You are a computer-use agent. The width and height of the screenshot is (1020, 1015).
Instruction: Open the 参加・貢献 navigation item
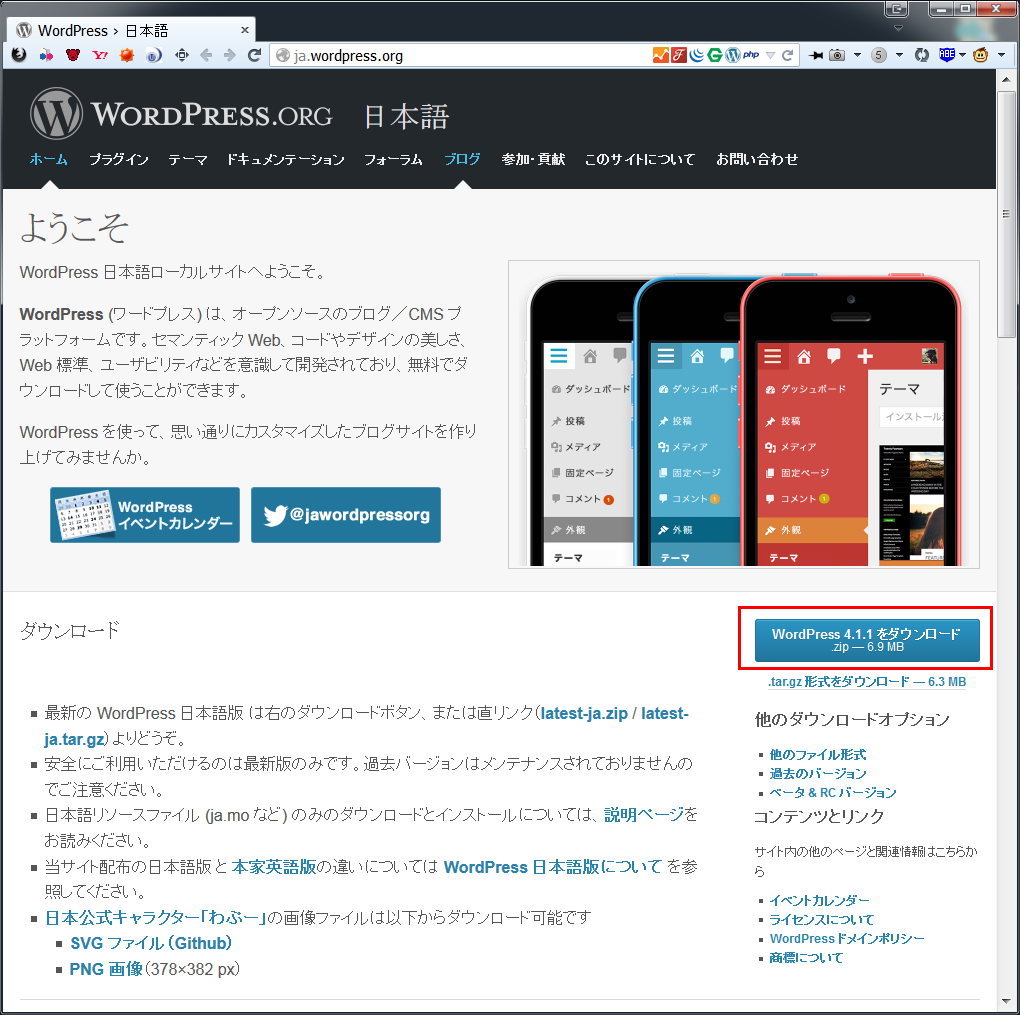click(x=533, y=159)
